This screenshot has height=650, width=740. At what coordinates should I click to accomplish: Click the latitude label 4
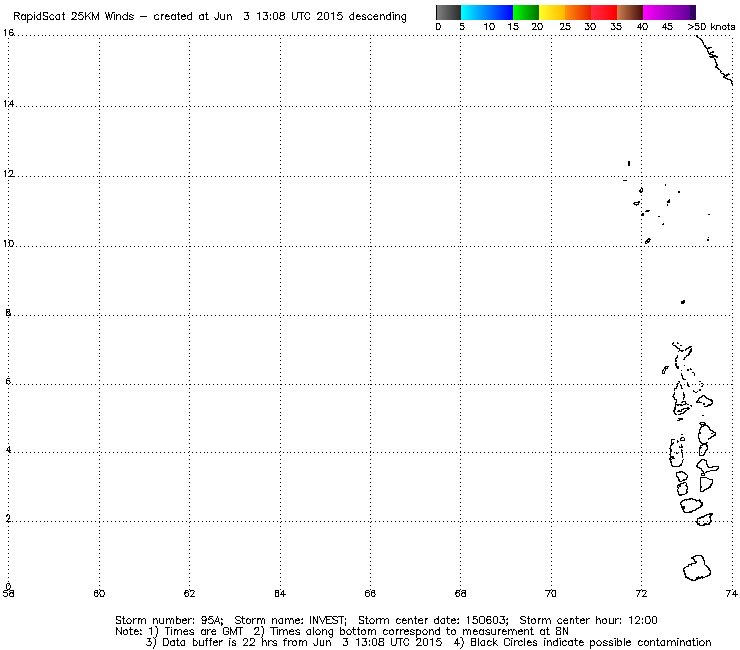(8, 449)
